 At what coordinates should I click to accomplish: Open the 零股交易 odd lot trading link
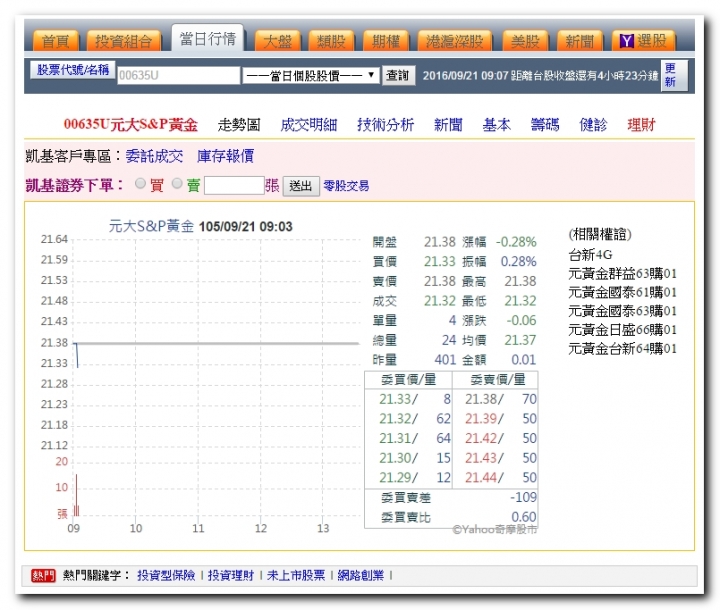[x=346, y=186]
